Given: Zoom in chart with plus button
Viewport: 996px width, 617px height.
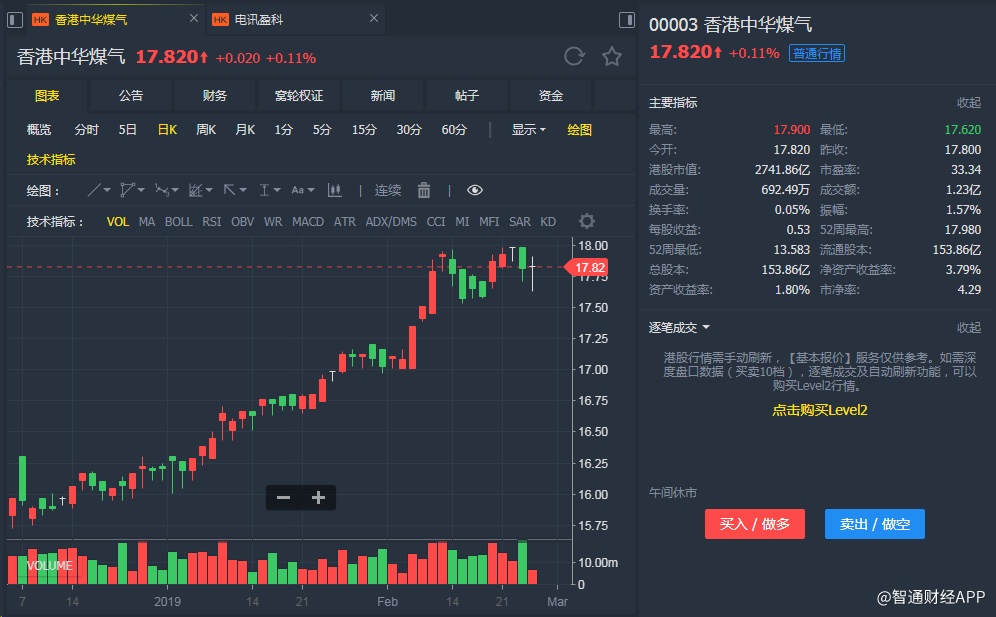Looking at the screenshot, I should coord(318,497).
